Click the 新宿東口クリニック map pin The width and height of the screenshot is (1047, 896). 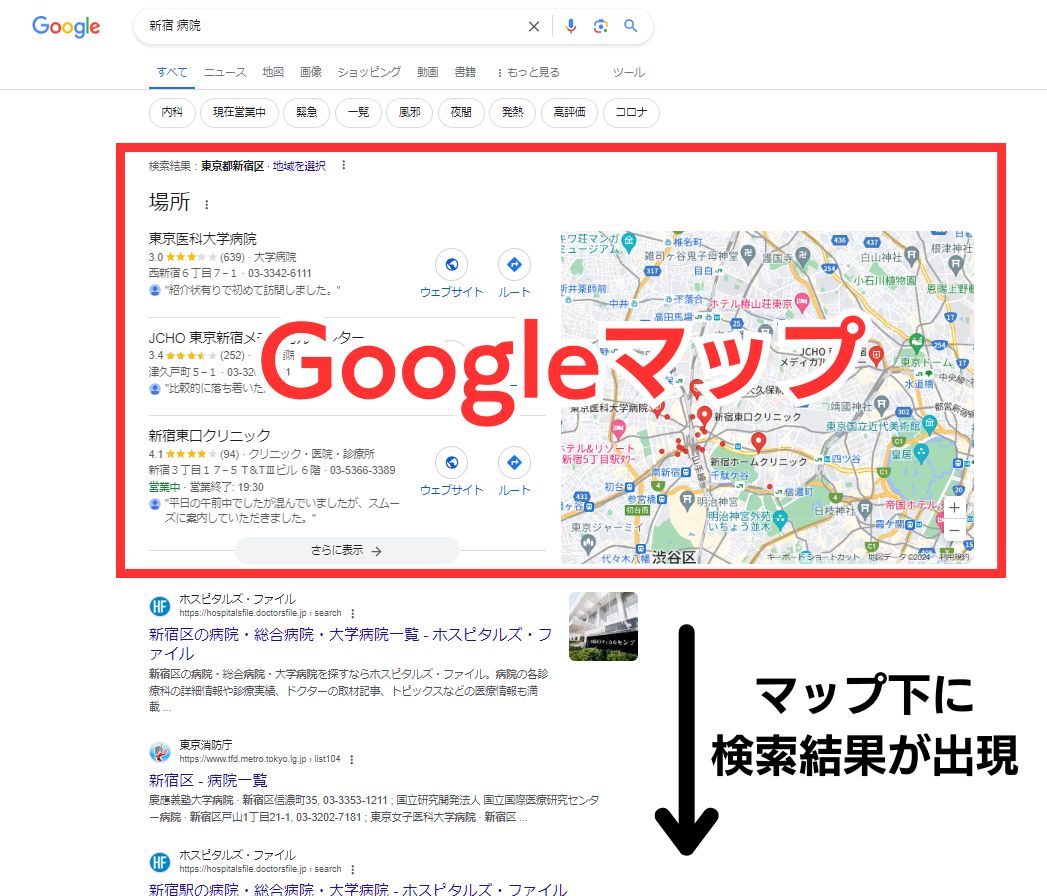[704, 417]
